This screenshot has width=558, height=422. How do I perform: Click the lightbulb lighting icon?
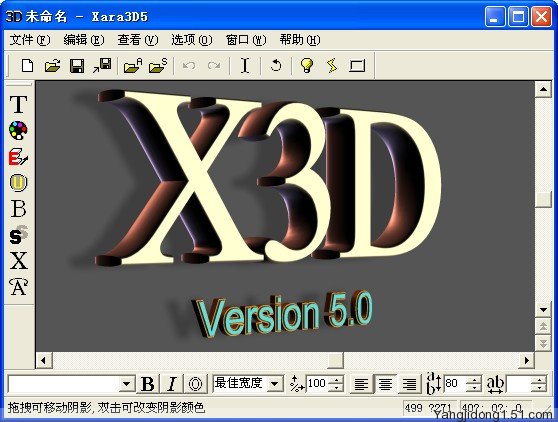click(x=307, y=65)
